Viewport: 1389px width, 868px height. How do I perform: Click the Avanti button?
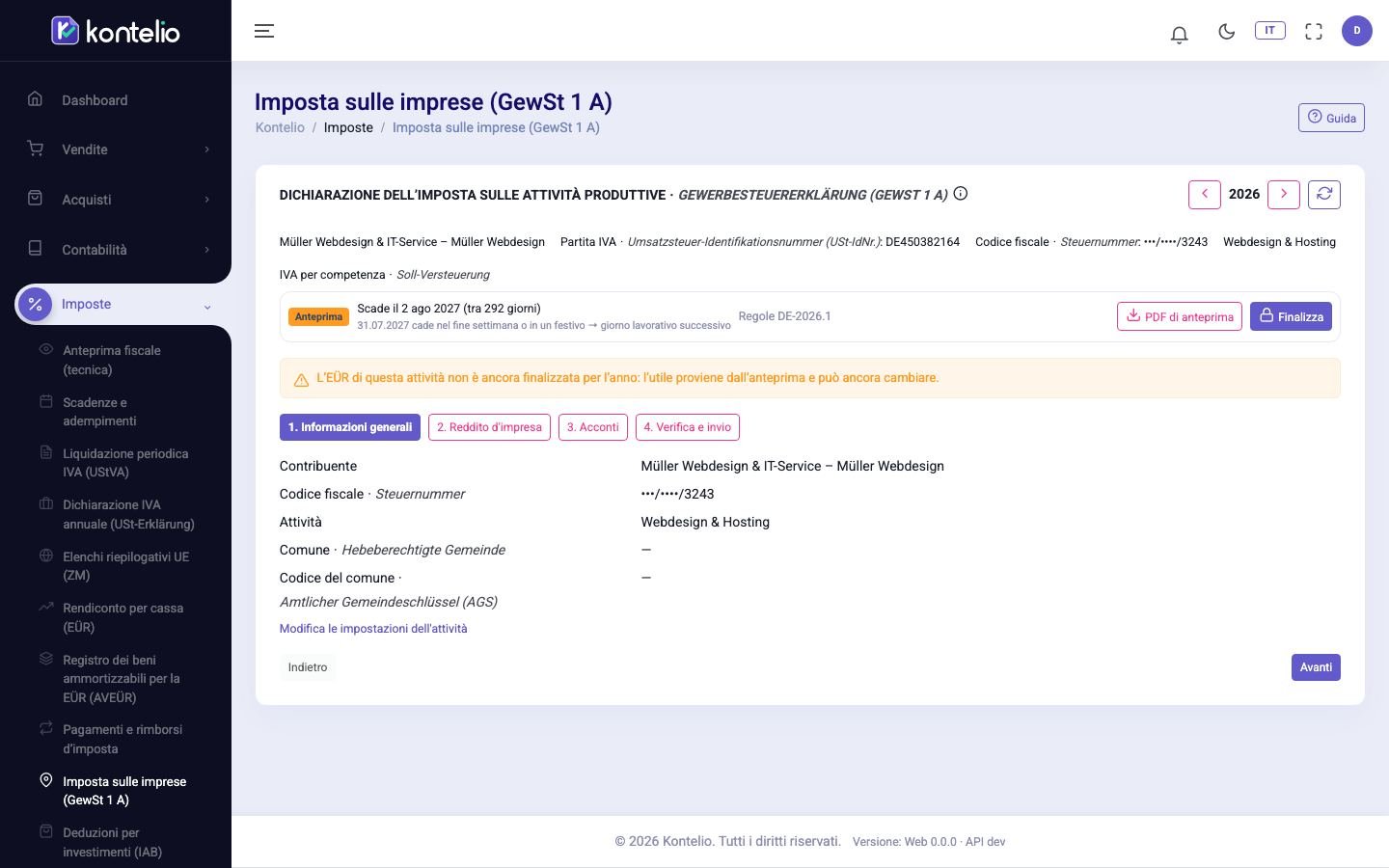[1316, 667]
